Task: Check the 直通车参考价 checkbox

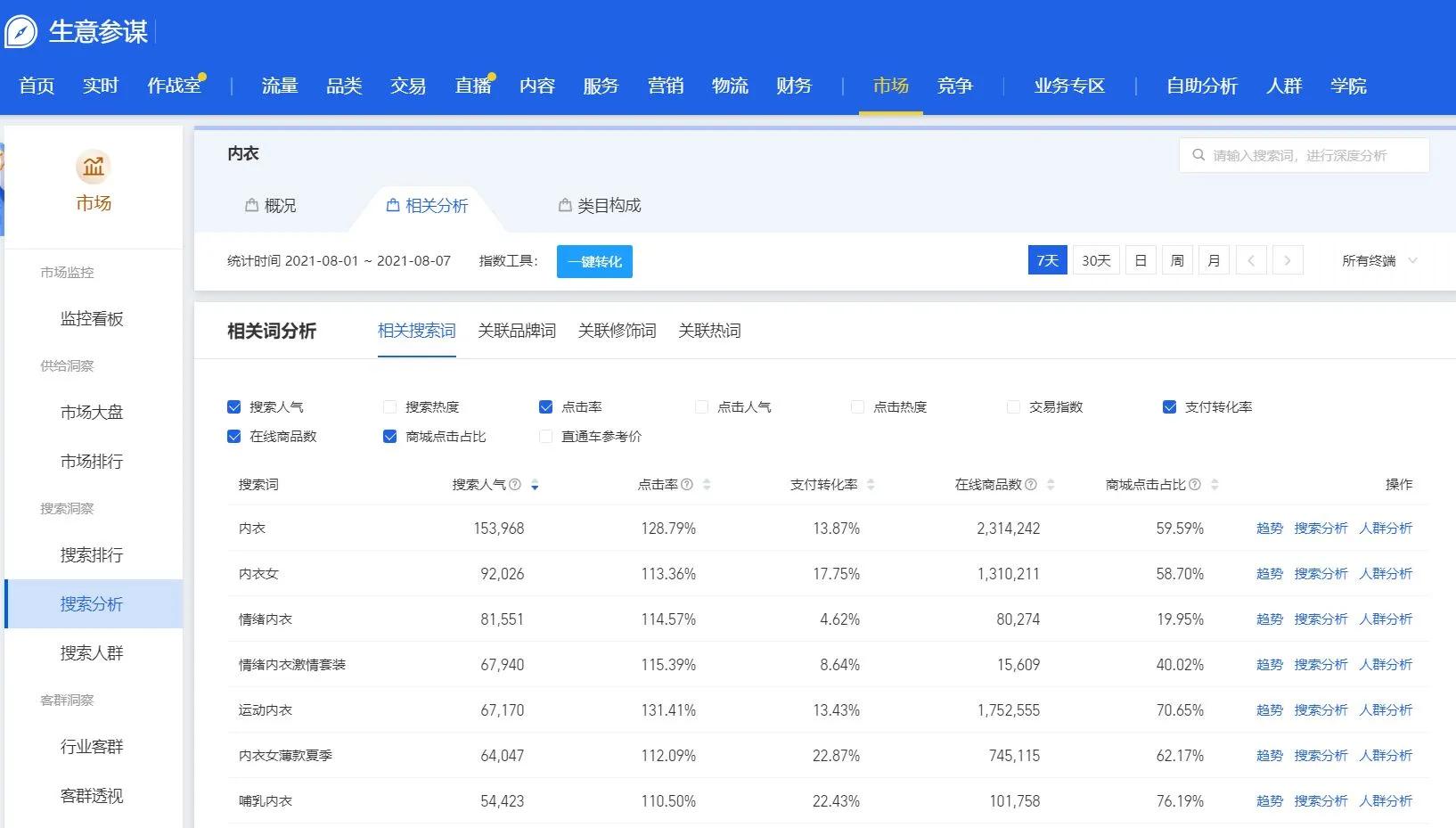Action: [546, 437]
